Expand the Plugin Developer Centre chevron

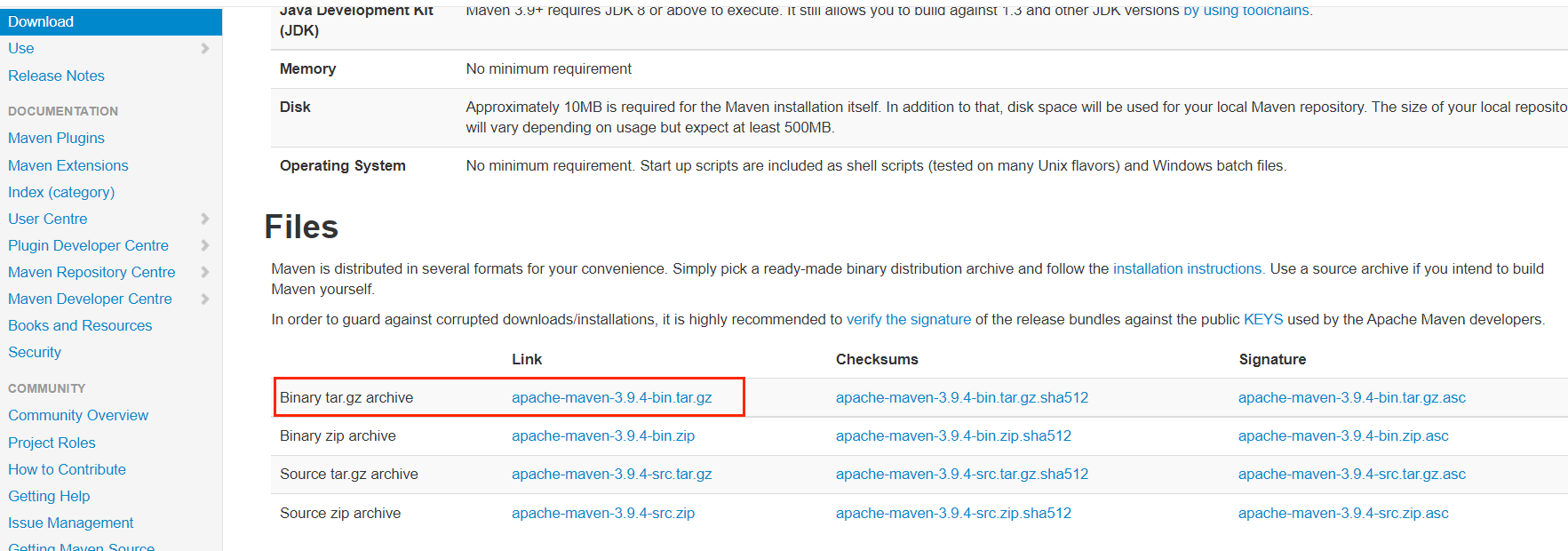(205, 245)
